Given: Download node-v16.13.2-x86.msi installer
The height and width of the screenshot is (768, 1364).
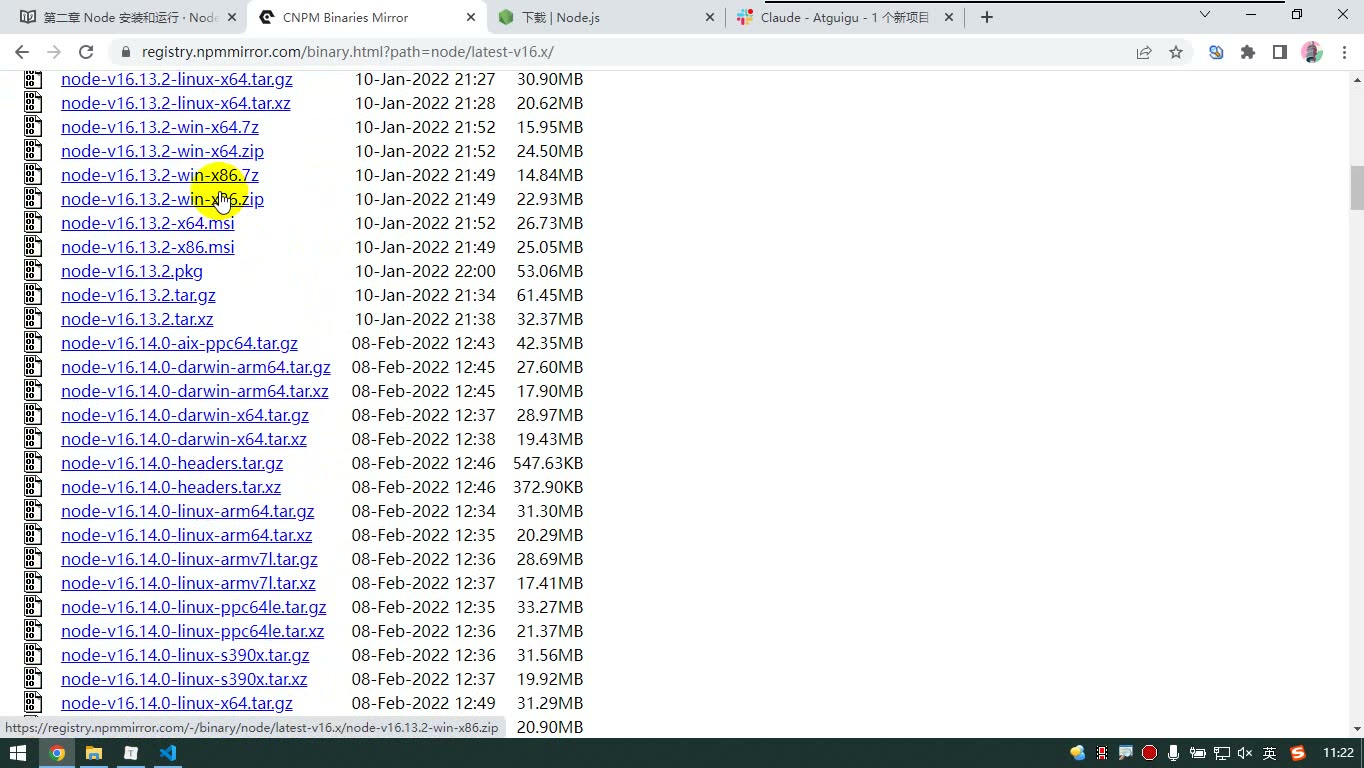Looking at the screenshot, I should [148, 247].
